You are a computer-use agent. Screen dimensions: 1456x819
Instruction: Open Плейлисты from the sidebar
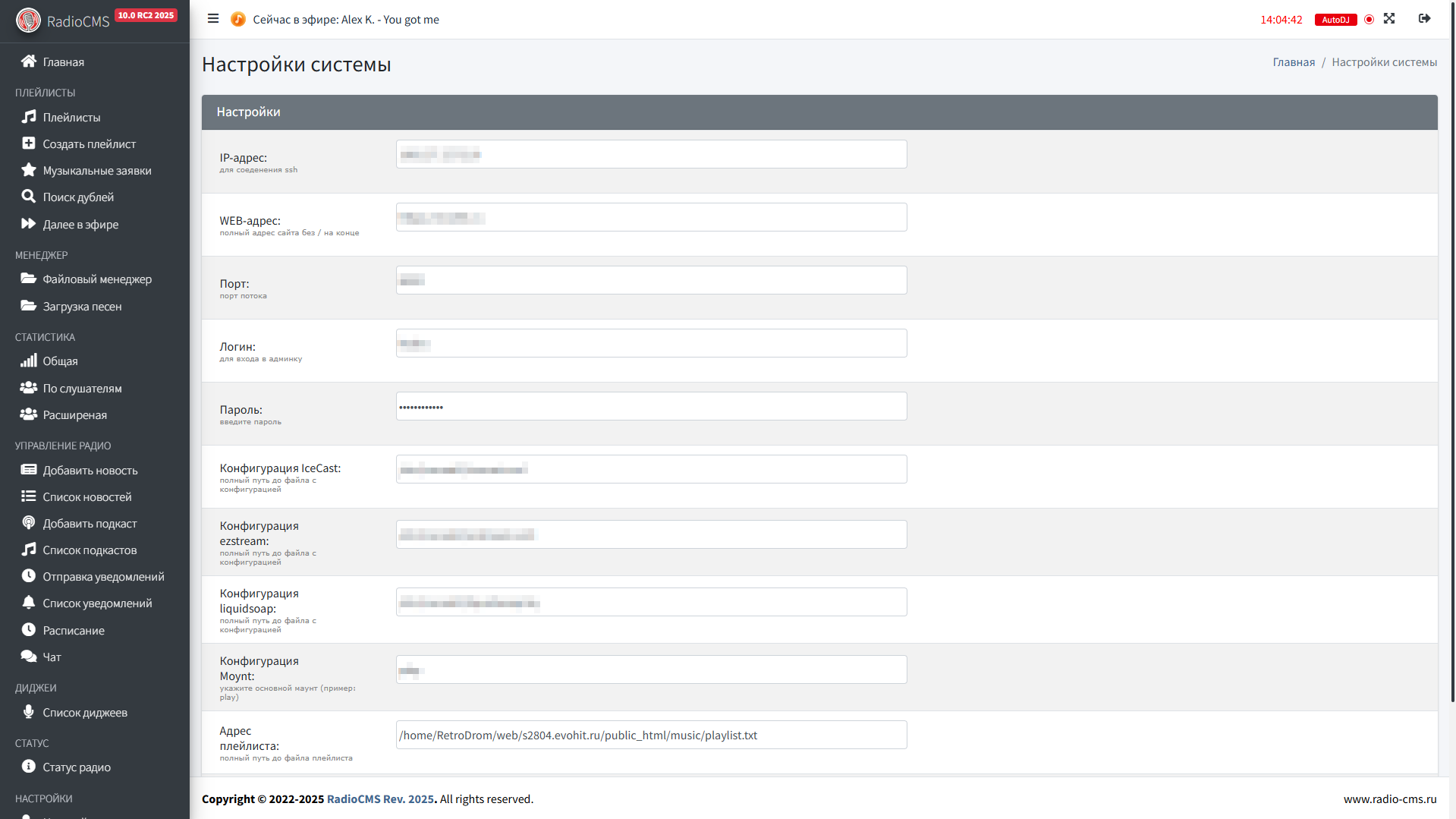pyautogui.click(x=71, y=118)
